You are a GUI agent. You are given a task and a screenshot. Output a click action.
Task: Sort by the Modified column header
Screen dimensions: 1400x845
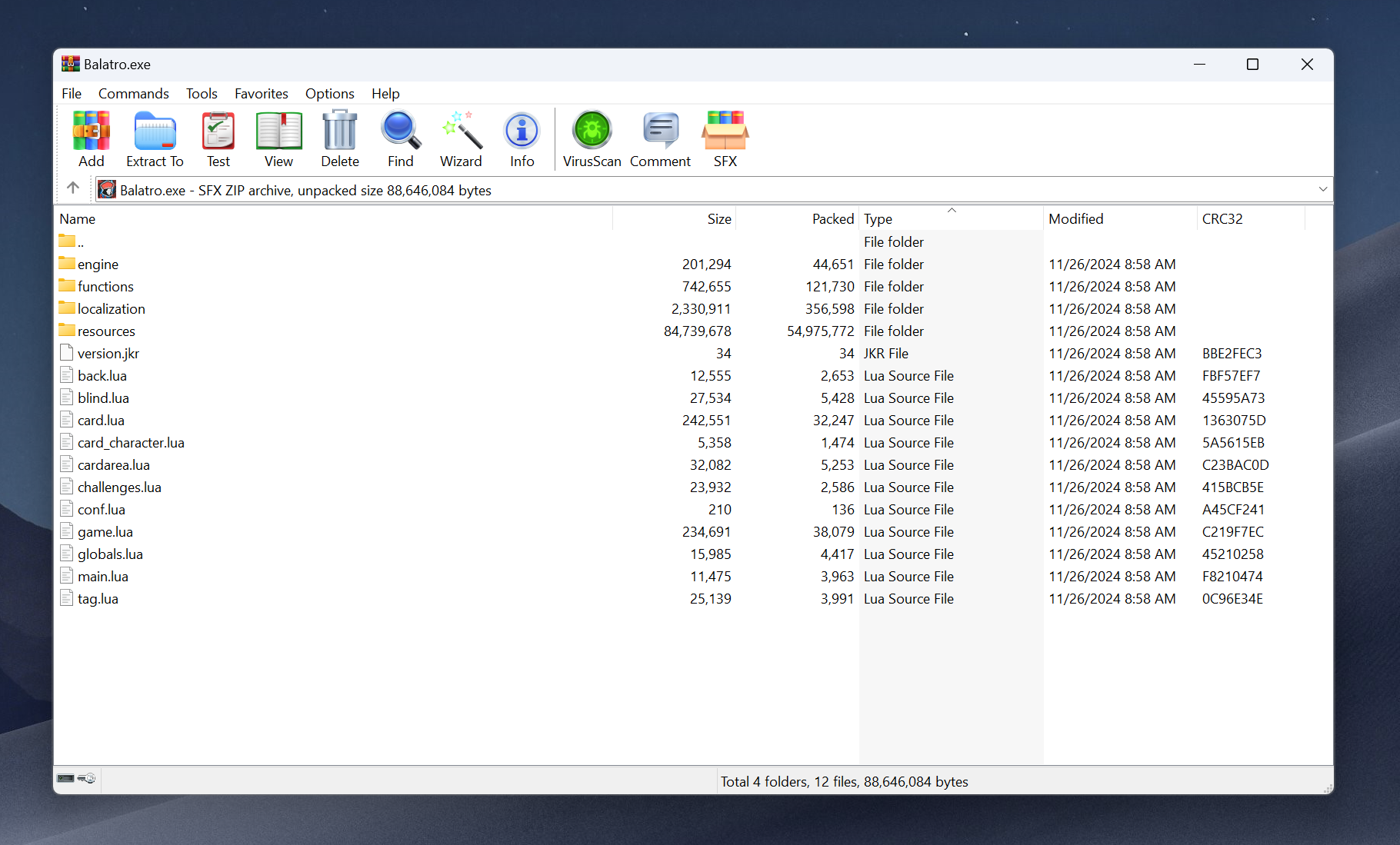1120,218
